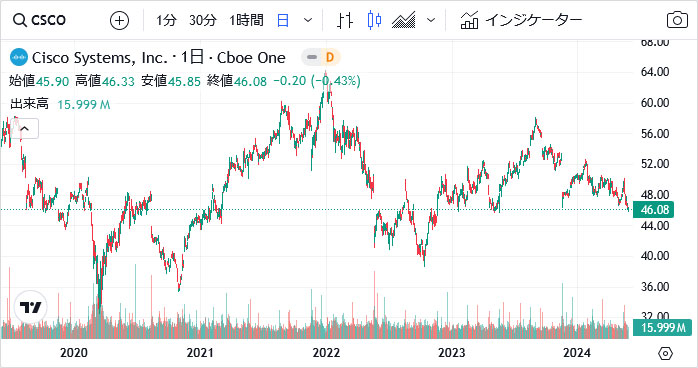The height and width of the screenshot is (368, 698).
Task: Click the 64.00 price axis label
Action: [x=655, y=72]
